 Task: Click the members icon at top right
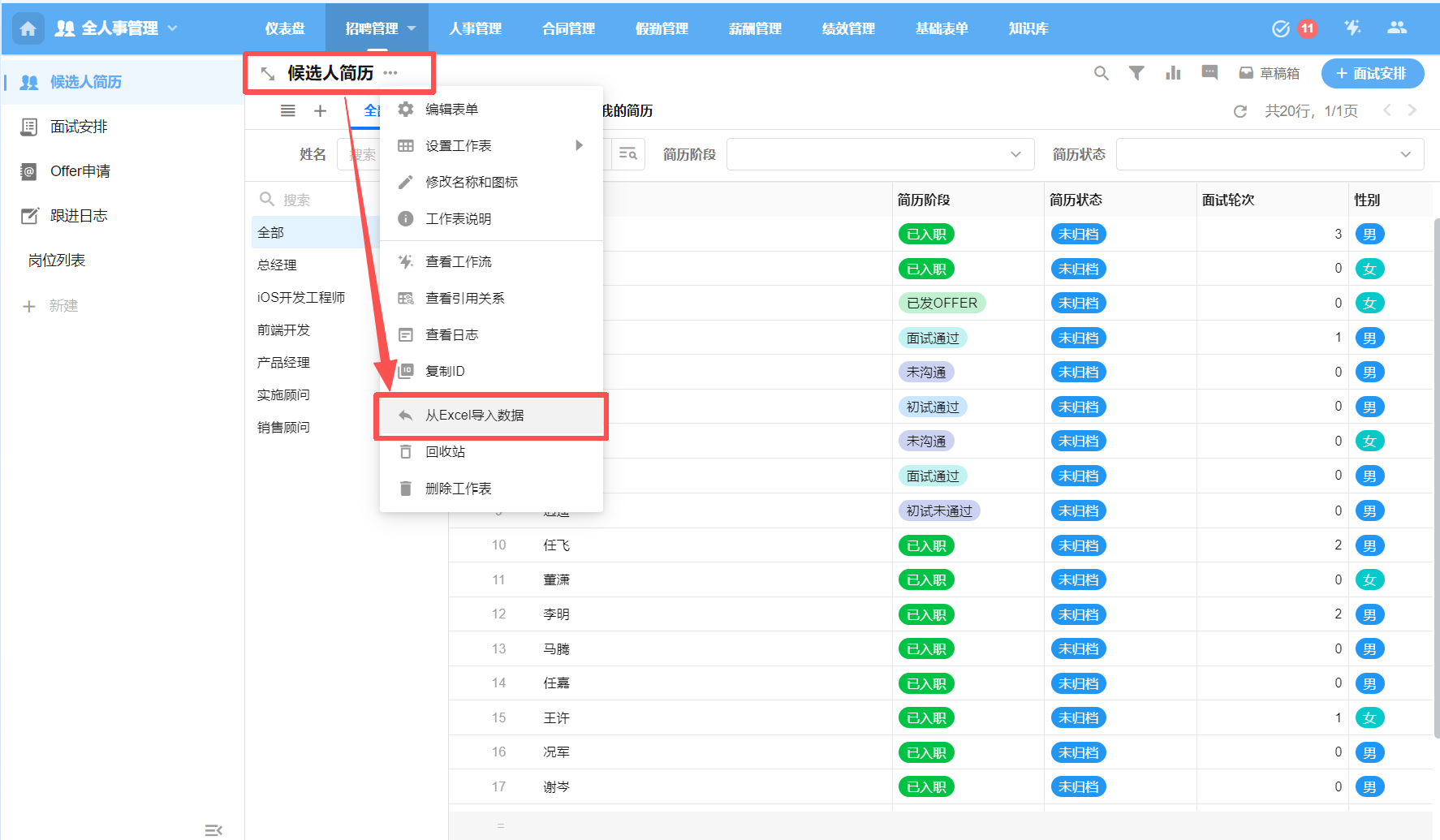(x=1397, y=27)
